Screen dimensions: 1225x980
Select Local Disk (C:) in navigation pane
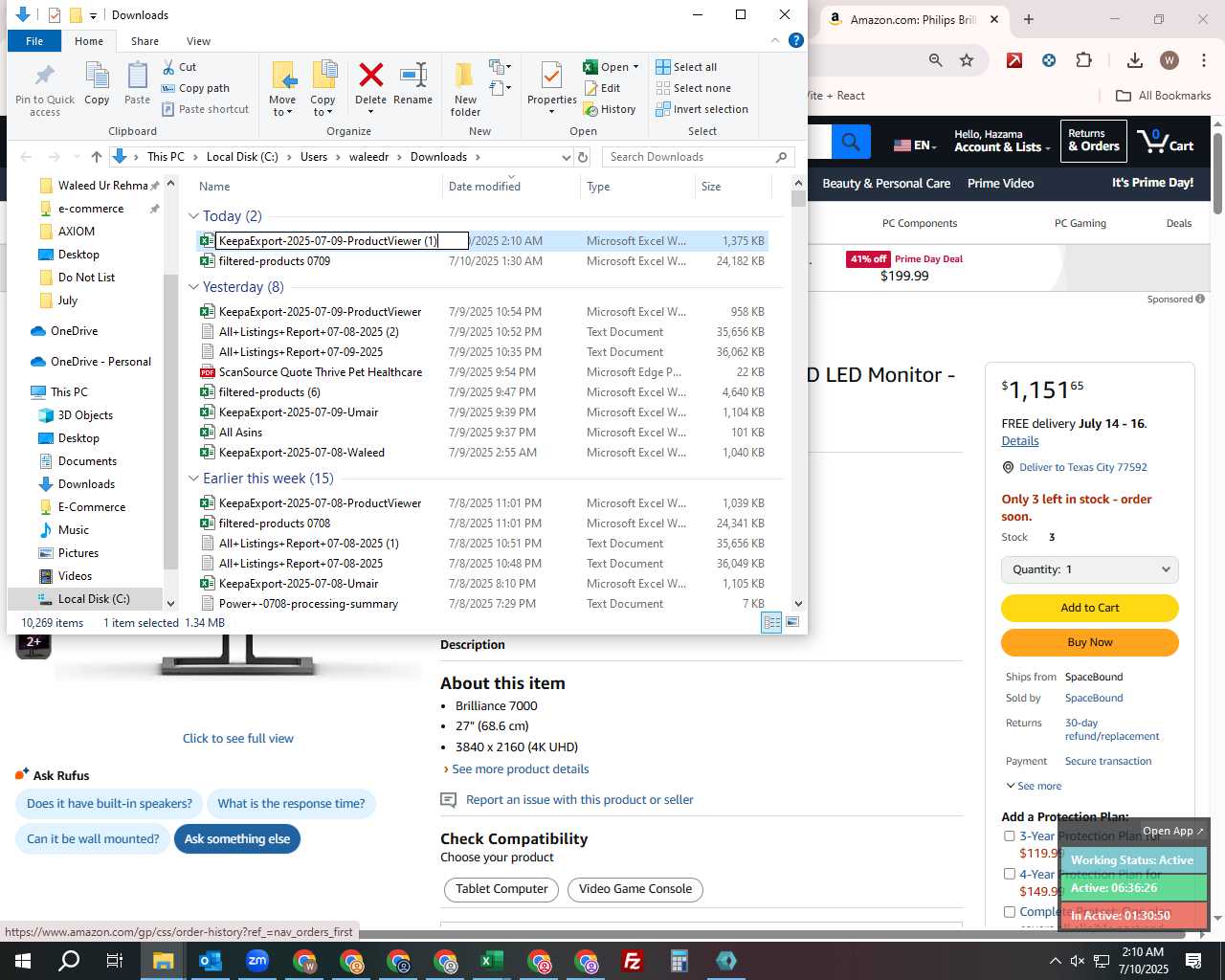pyautogui.click(x=94, y=599)
